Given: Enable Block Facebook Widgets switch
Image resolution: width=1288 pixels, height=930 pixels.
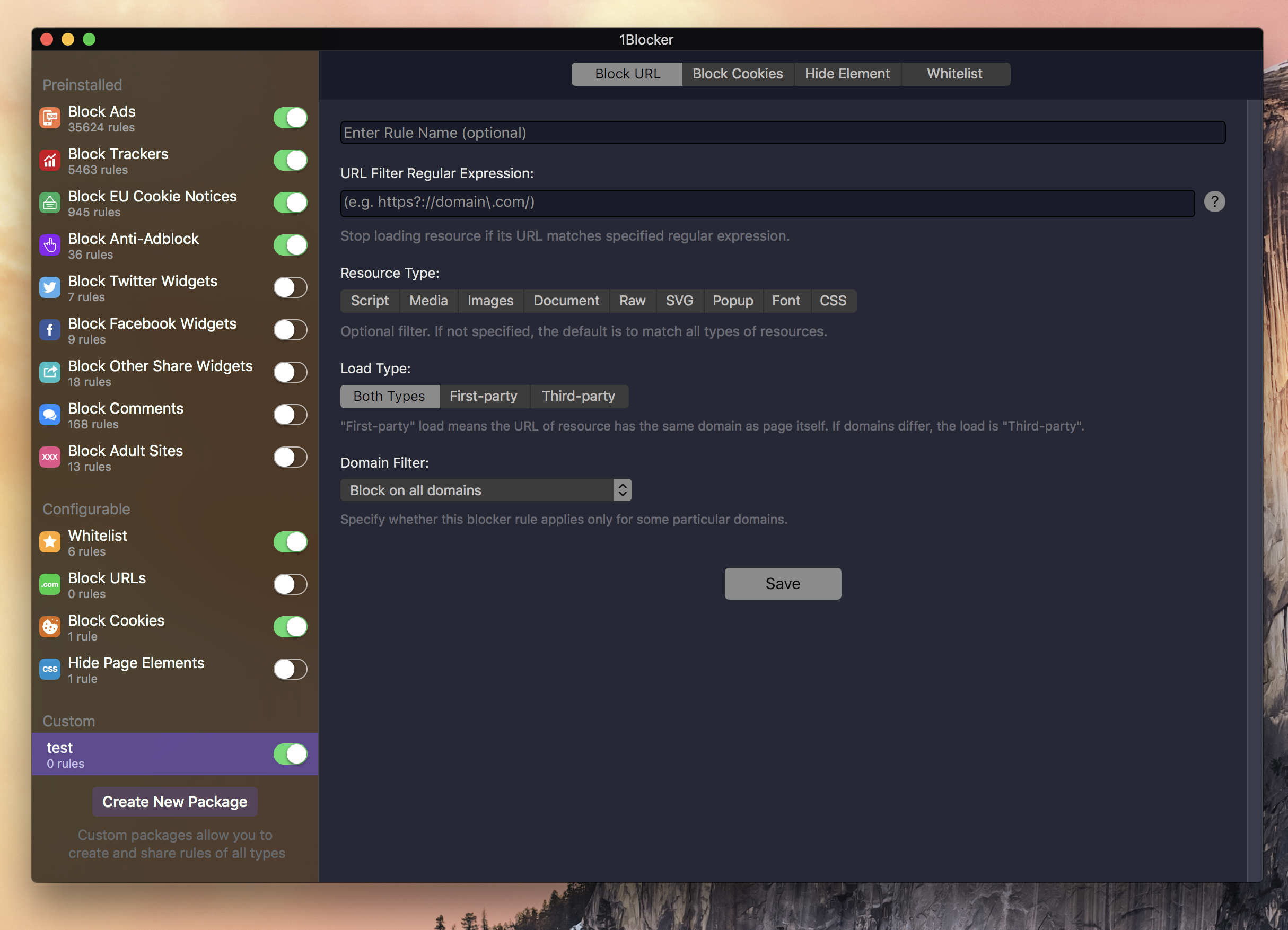Looking at the screenshot, I should click(x=290, y=330).
